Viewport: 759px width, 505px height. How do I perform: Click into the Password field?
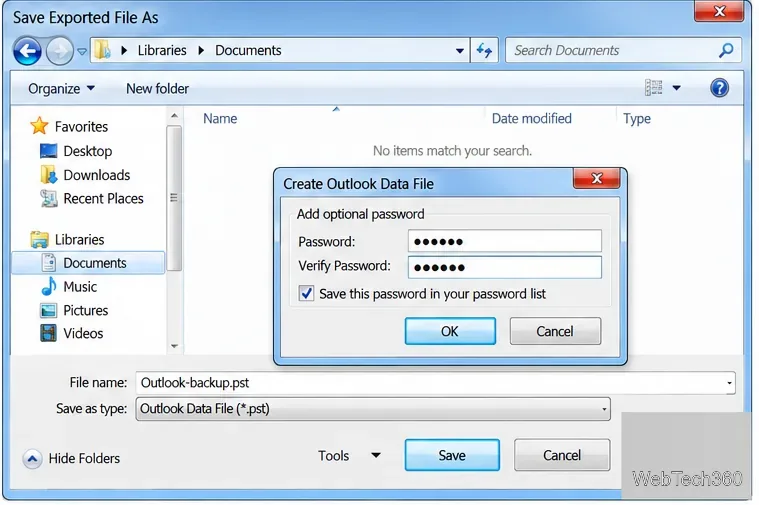pyautogui.click(x=505, y=241)
